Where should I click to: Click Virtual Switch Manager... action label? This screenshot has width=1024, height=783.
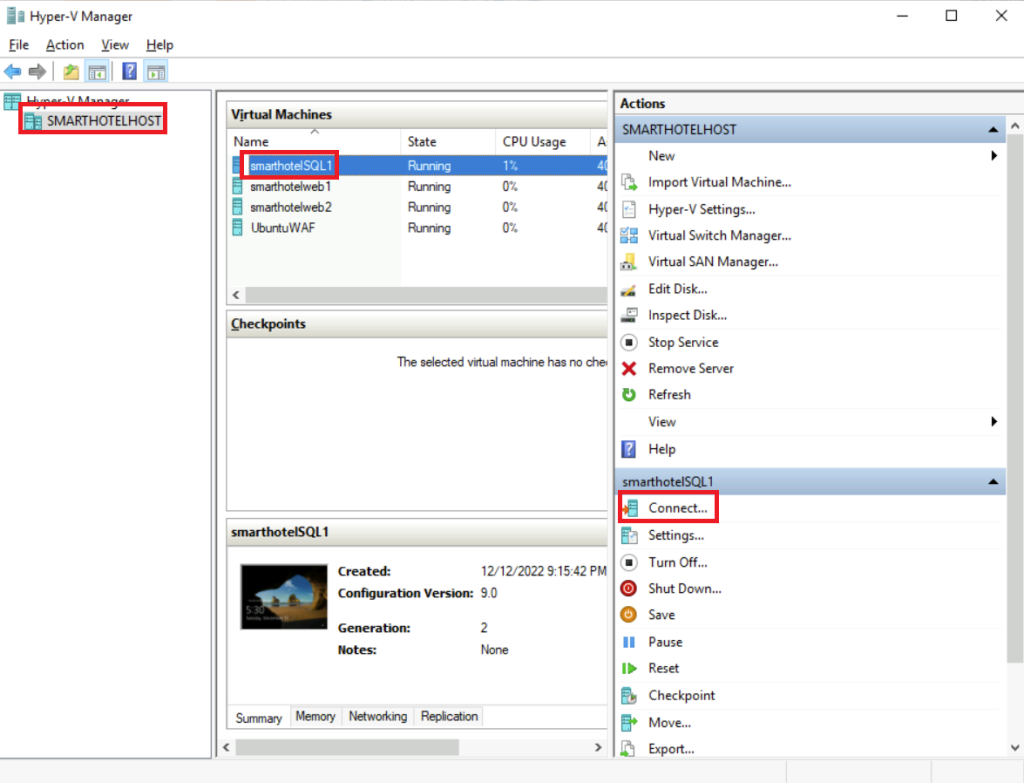(719, 236)
